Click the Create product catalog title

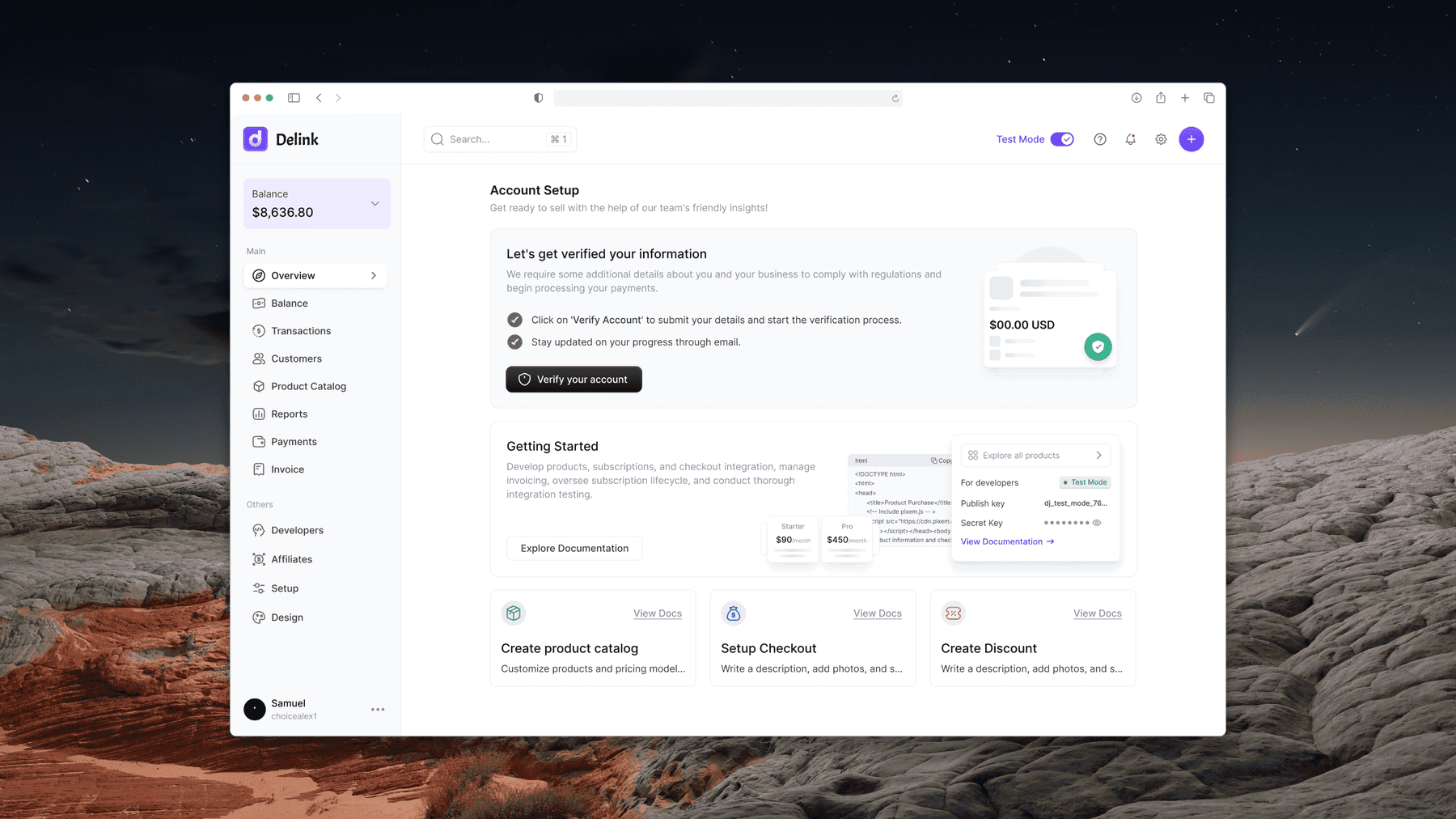pyautogui.click(x=569, y=649)
